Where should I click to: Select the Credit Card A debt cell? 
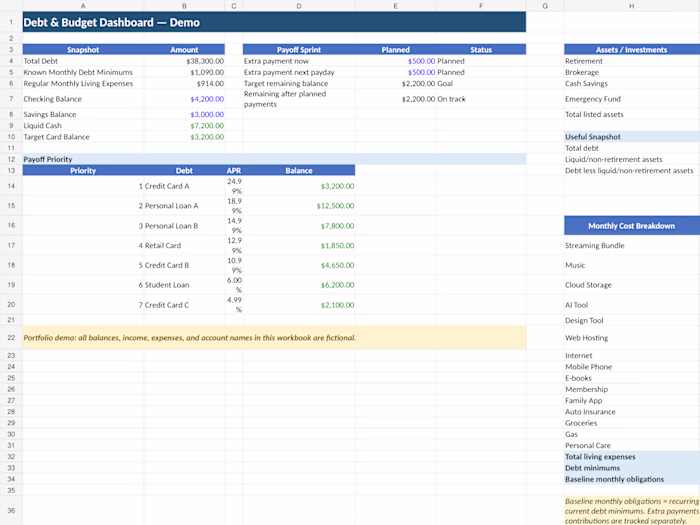click(184, 186)
